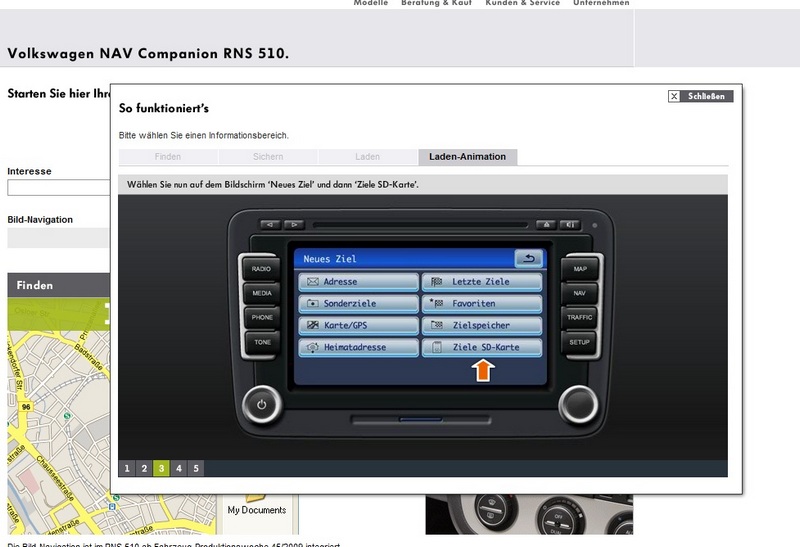Close the overlay with Schließen button
Viewport: 800px width, 547px height.
pyautogui.click(x=701, y=96)
